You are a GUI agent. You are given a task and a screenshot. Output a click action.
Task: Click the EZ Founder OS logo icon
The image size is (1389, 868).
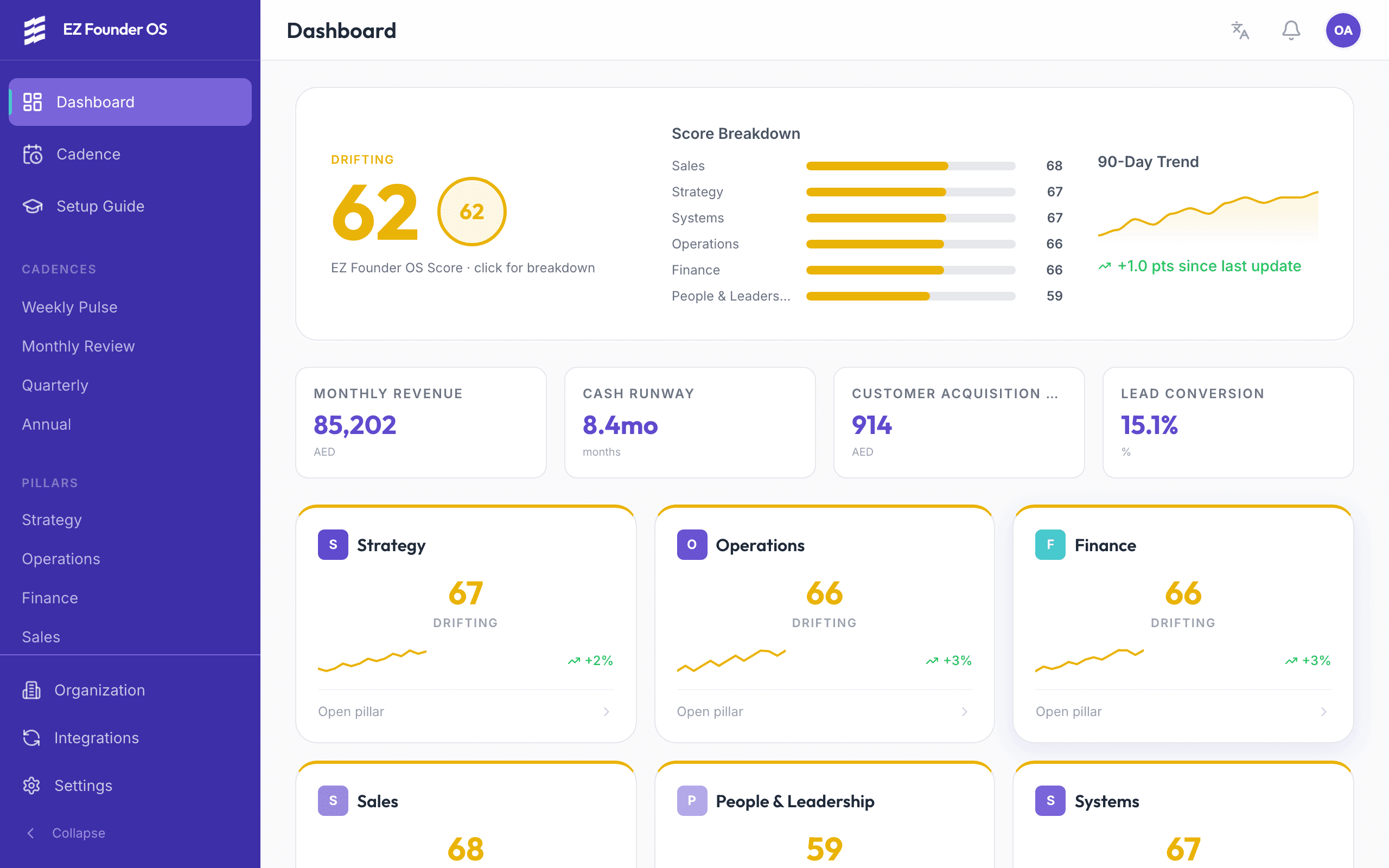click(34, 29)
